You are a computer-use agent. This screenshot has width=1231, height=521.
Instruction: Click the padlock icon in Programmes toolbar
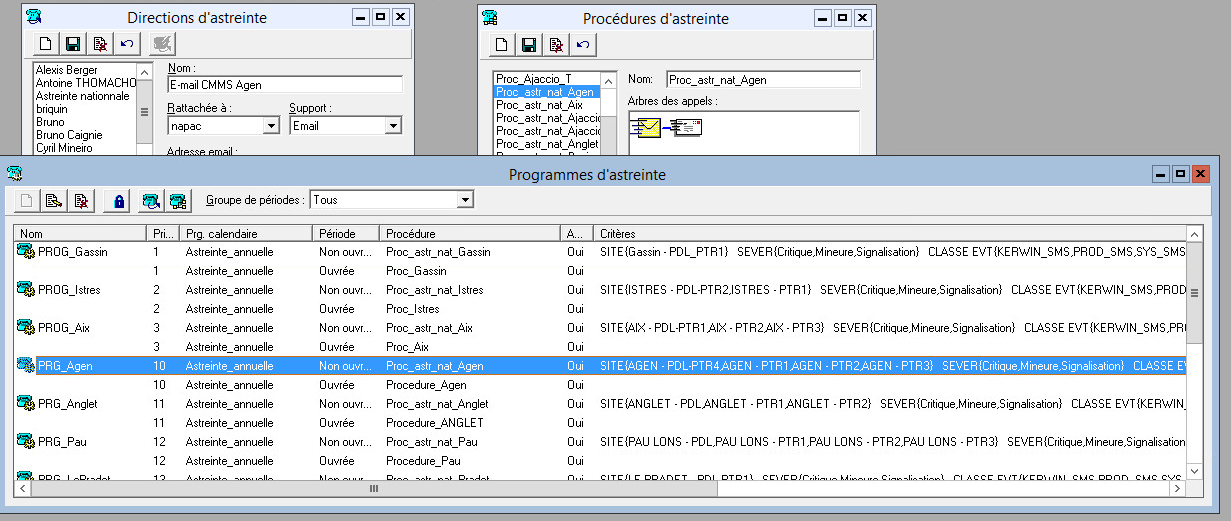click(x=120, y=201)
